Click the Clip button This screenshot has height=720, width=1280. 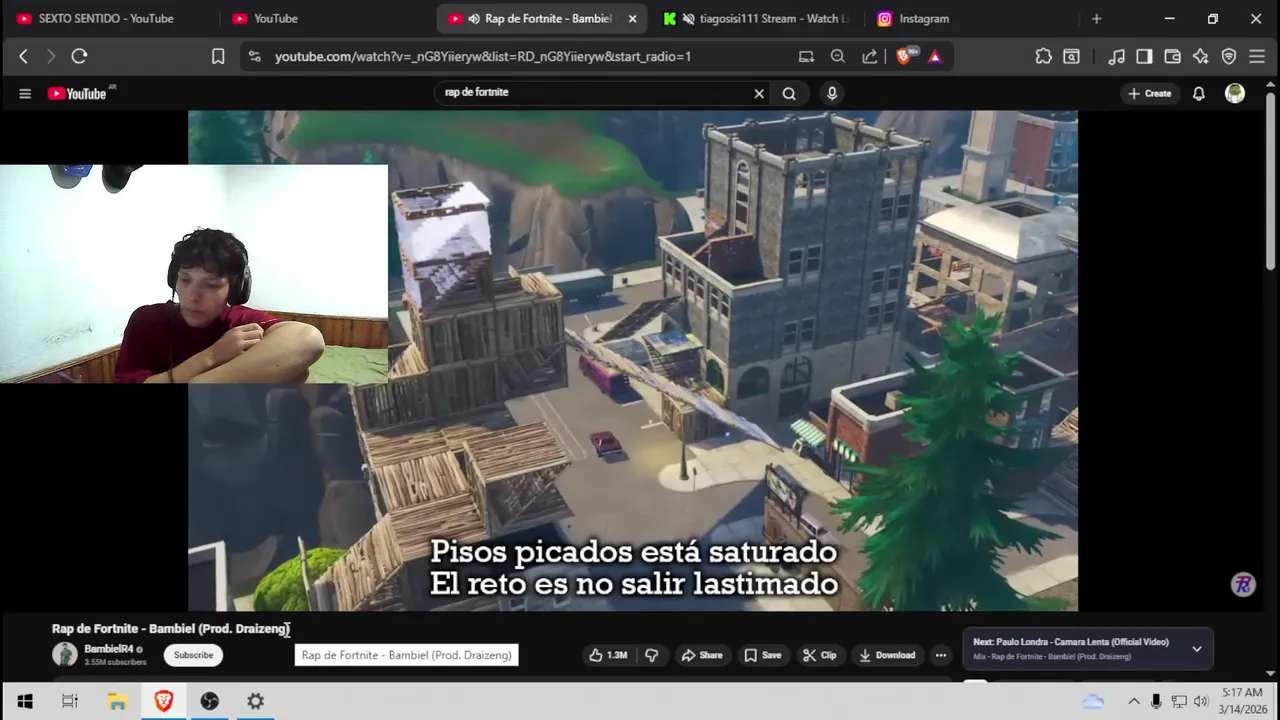pyautogui.click(x=819, y=655)
